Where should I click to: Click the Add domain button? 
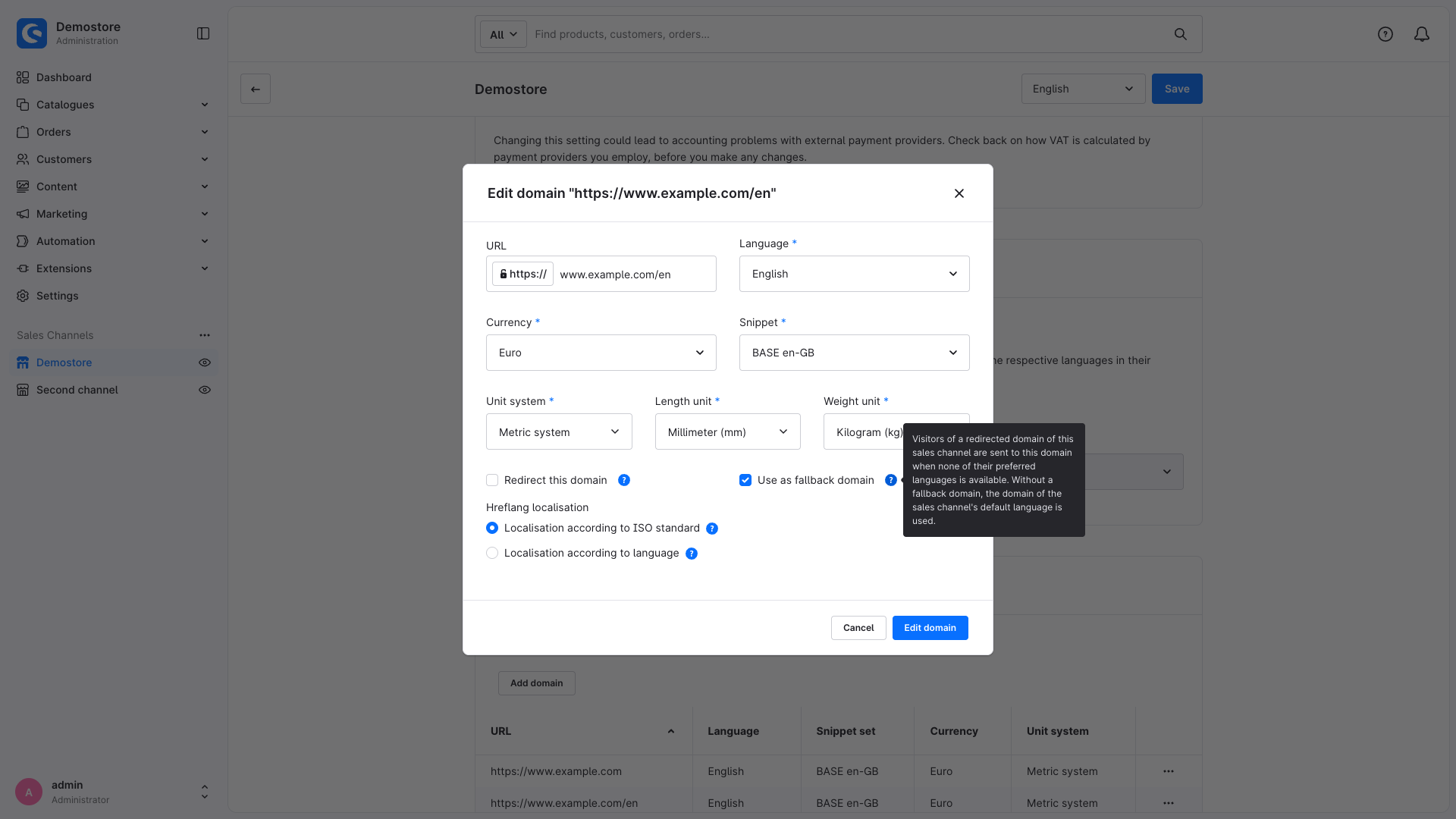point(537,683)
